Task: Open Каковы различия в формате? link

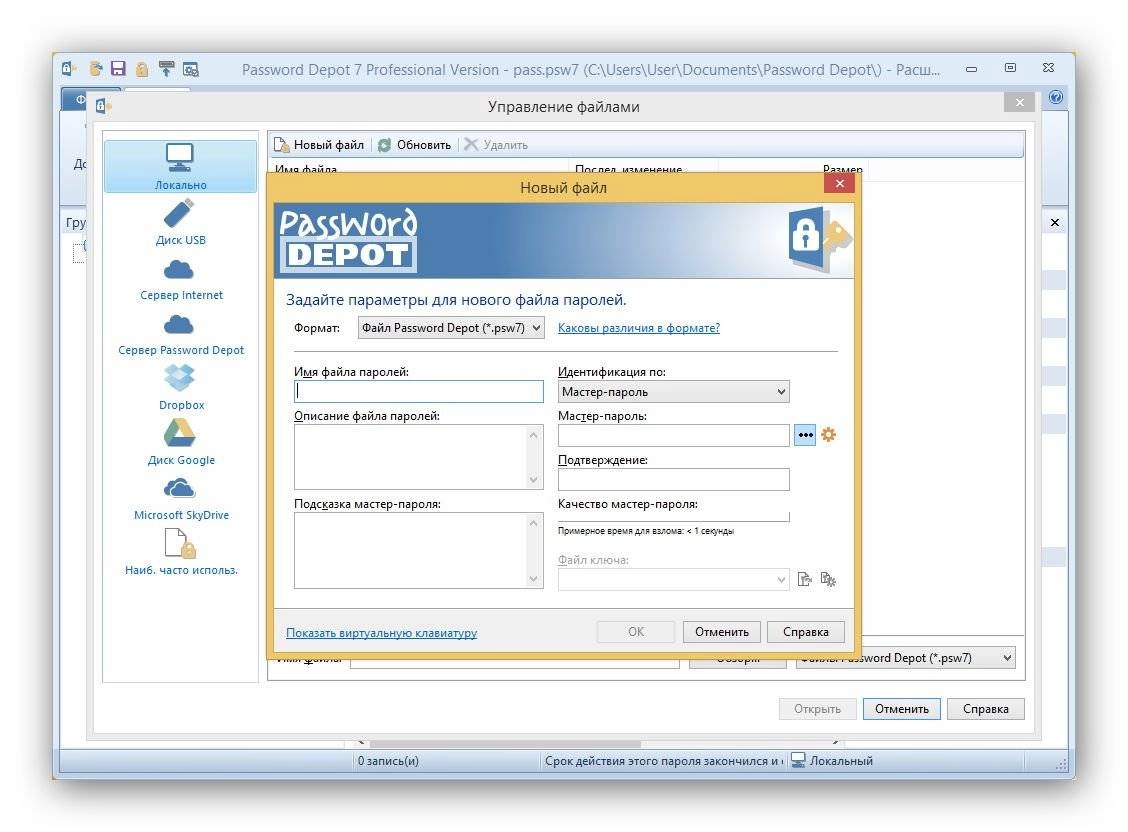Action: [x=639, y=328]
